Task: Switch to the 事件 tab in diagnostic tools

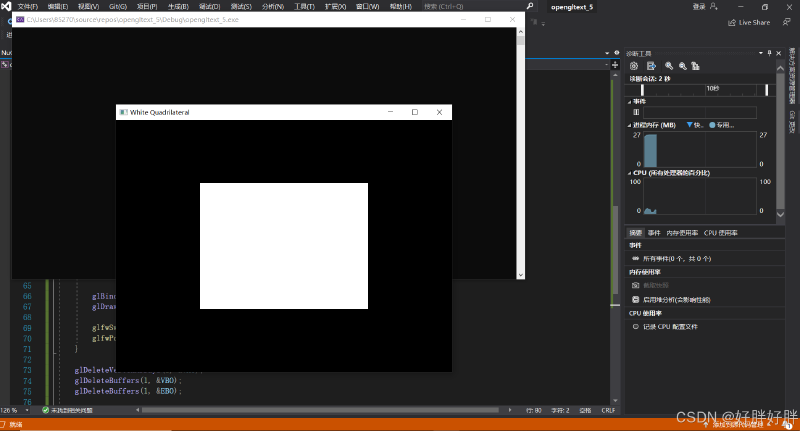Action: point(654,233)
